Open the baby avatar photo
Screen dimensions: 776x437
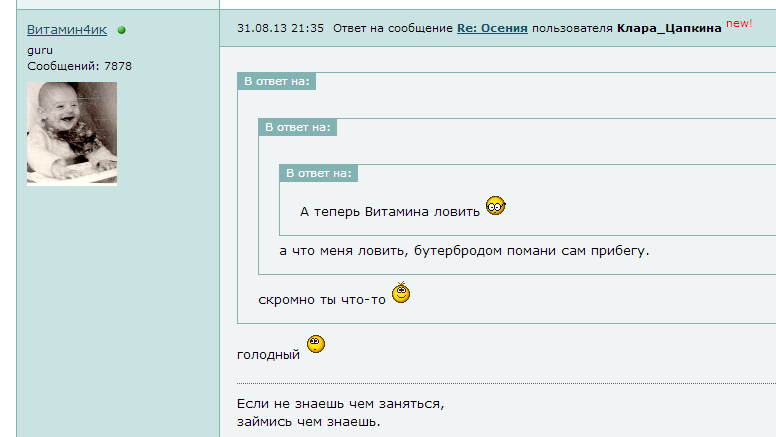point(72,134)
